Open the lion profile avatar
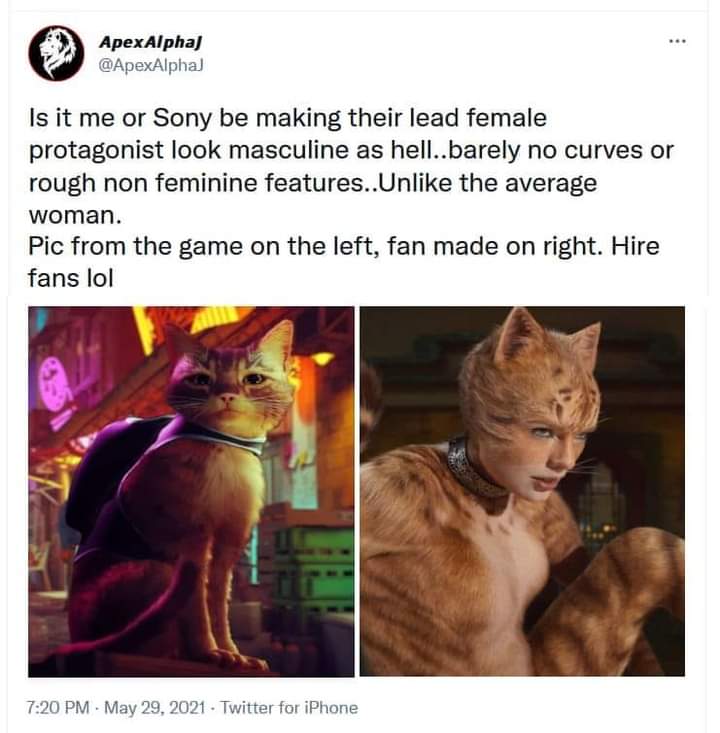 (x=57, y=53)
